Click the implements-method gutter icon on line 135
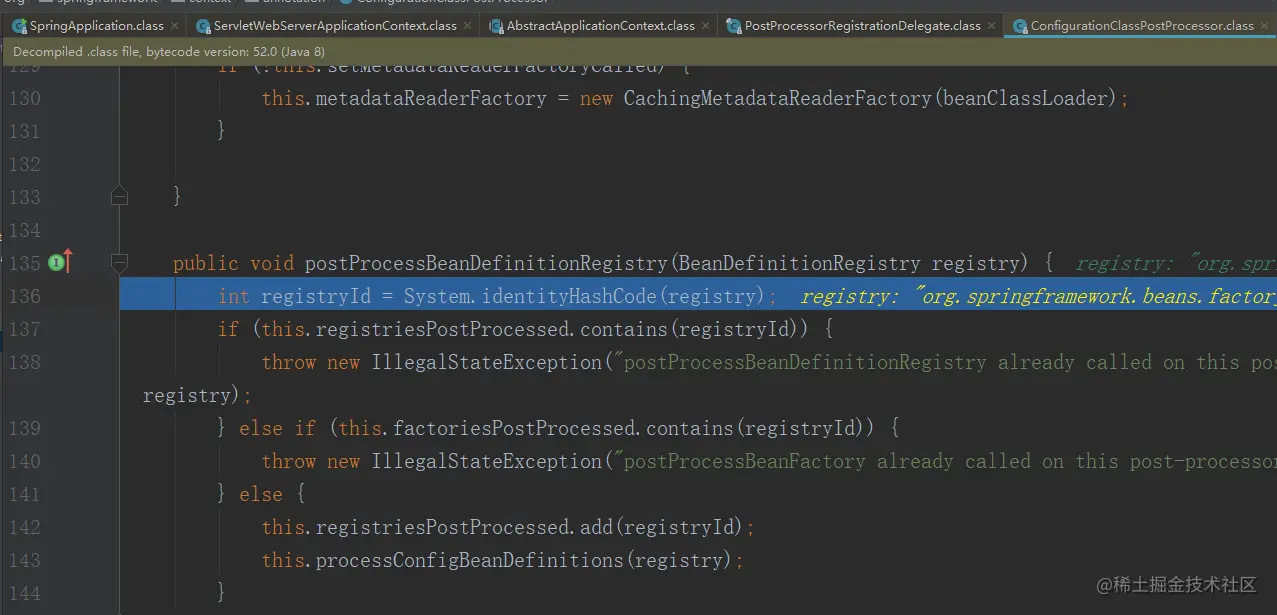 [x=60, y=263]
